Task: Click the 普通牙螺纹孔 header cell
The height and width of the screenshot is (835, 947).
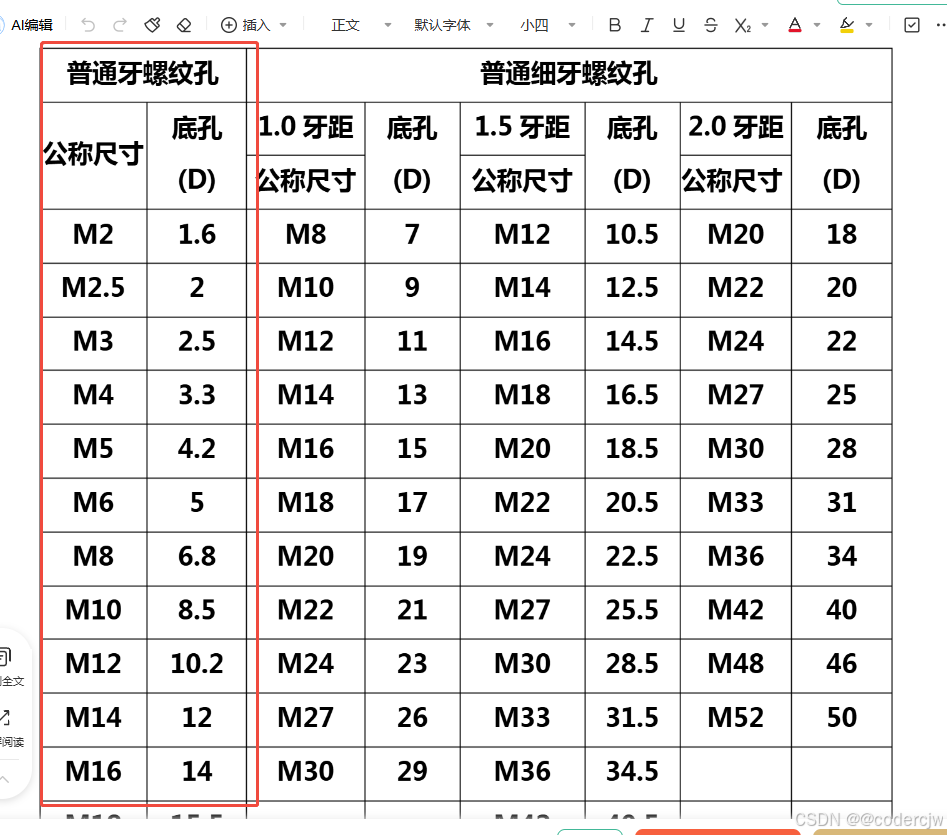Action: [x=144, y=75]
